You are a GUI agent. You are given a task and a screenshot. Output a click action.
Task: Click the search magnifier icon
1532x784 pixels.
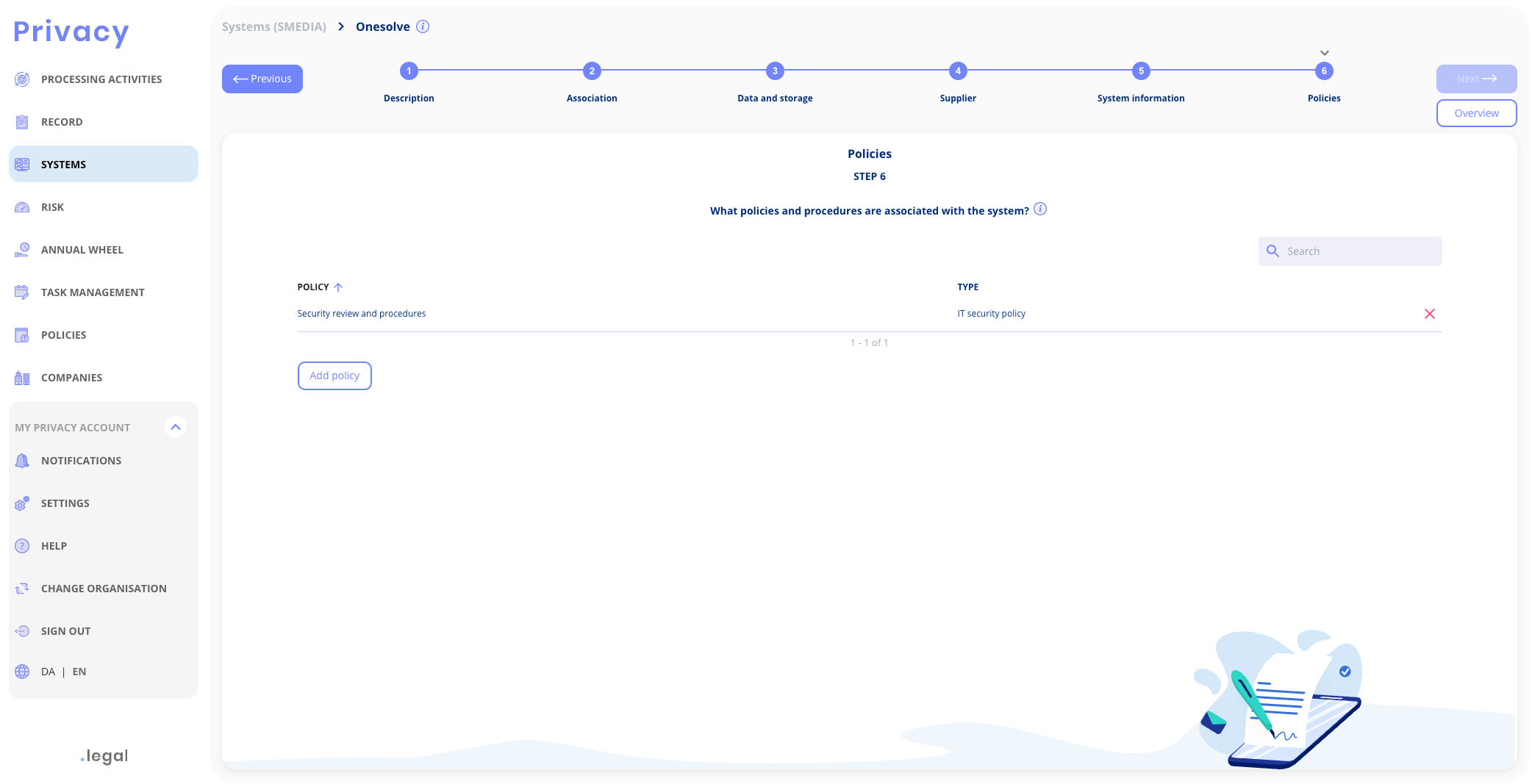pyautogui.click(x=1273, y=251)
